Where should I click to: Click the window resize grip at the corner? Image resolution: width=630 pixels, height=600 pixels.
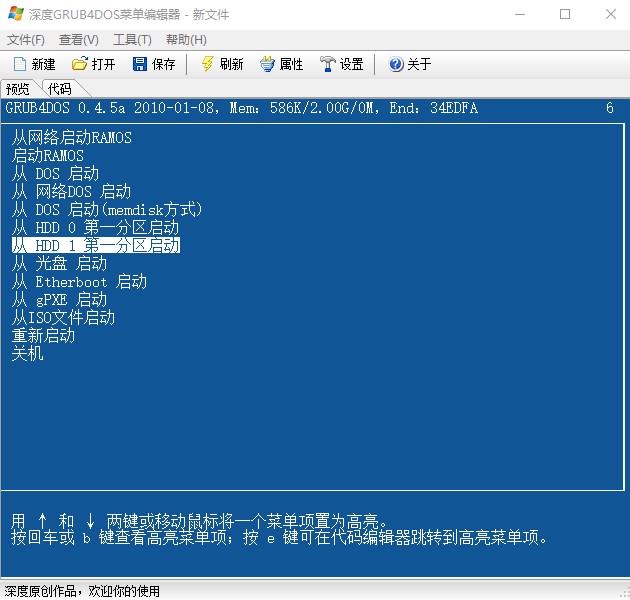click(625, 593)
